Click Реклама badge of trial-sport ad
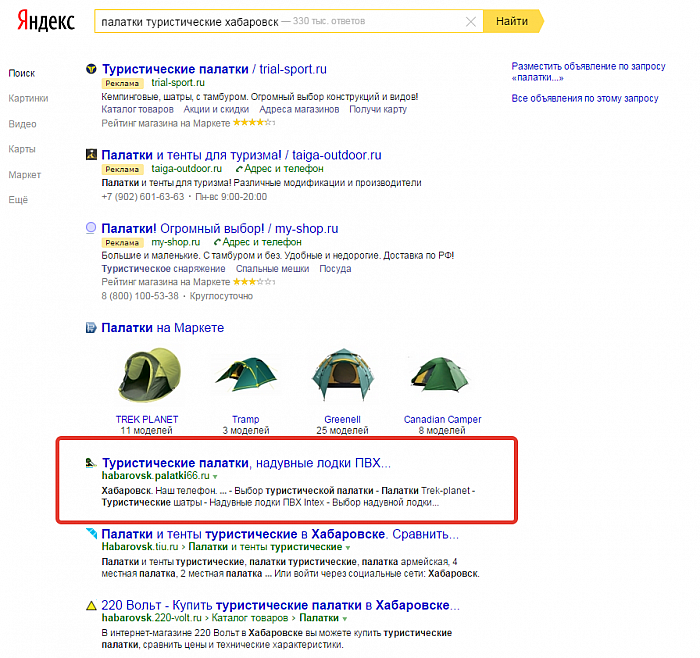The image size is (700, 658). 122,83
